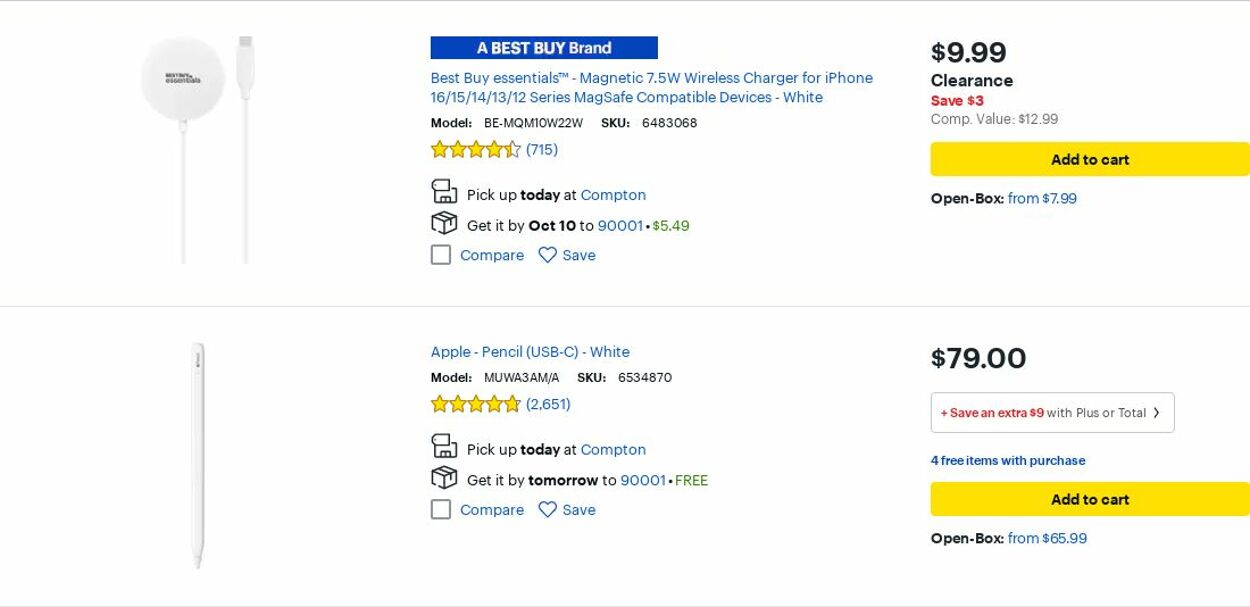The height and width of the screenshot is (607, 1250).
Task: Expand the Save an extra $9 with Plus offer
Action: (x=1052, y=413)
